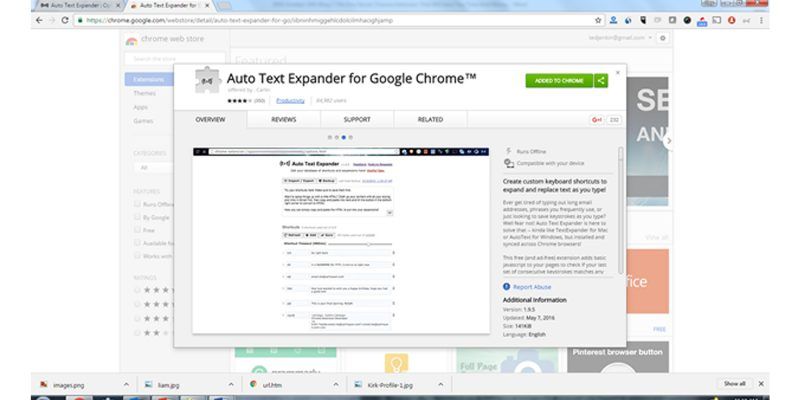
Task: Open the REVIEWS tab
Action: (x=284, y=119)
